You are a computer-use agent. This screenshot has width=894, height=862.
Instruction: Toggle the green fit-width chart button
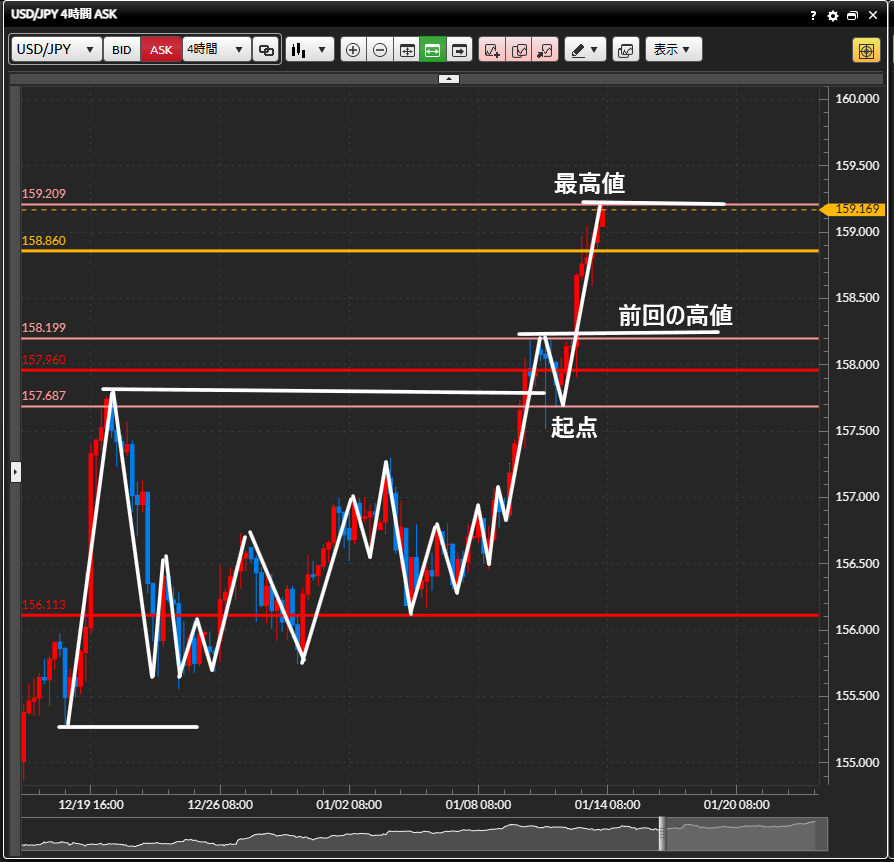coord(433,49)
